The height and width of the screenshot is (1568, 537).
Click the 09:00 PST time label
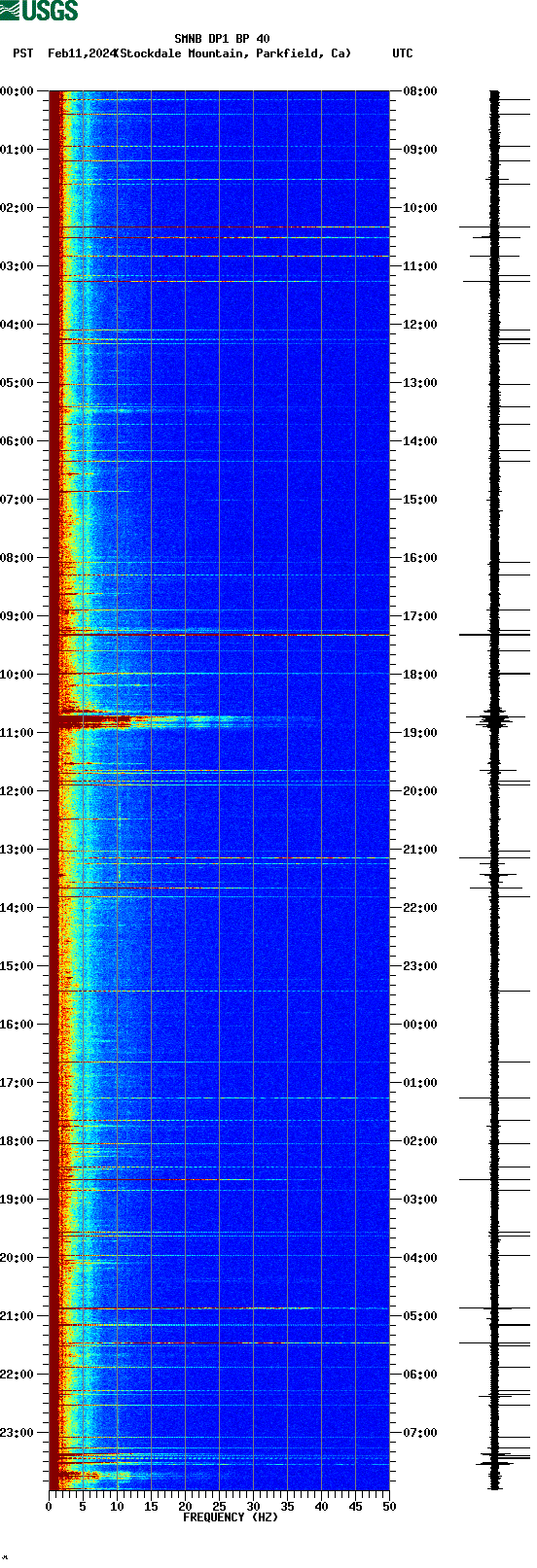pyautogui.click(x=18, y=616)
